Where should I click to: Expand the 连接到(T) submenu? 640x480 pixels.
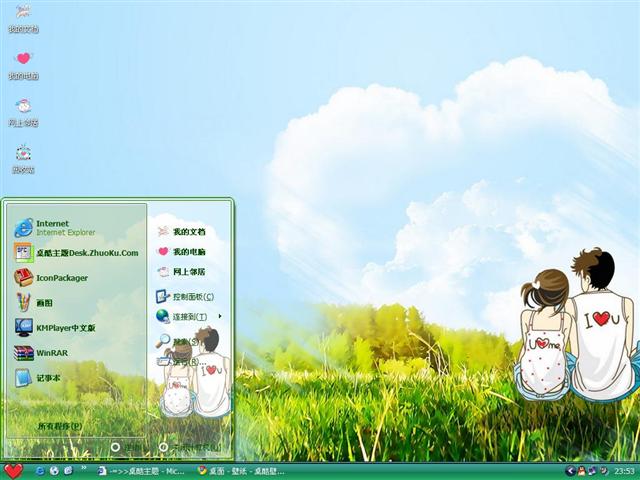tap(189, 316)
